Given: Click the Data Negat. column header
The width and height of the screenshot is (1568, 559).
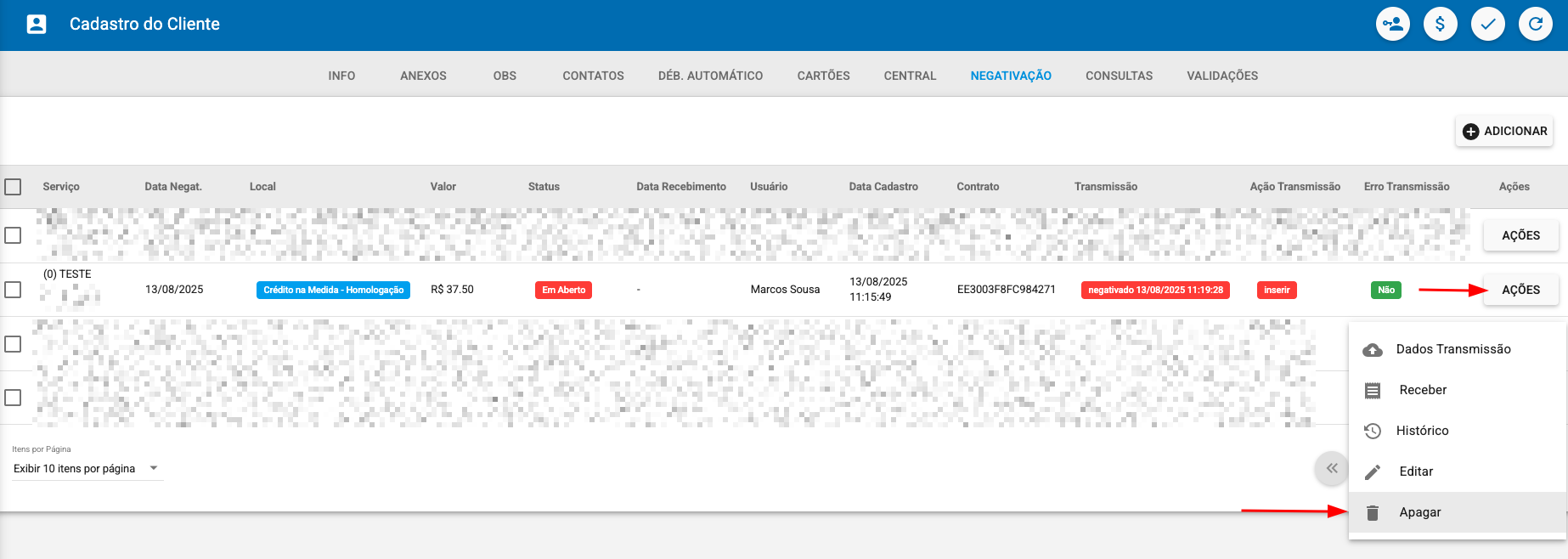Looking at the screenshot, I should click(173, 187).
